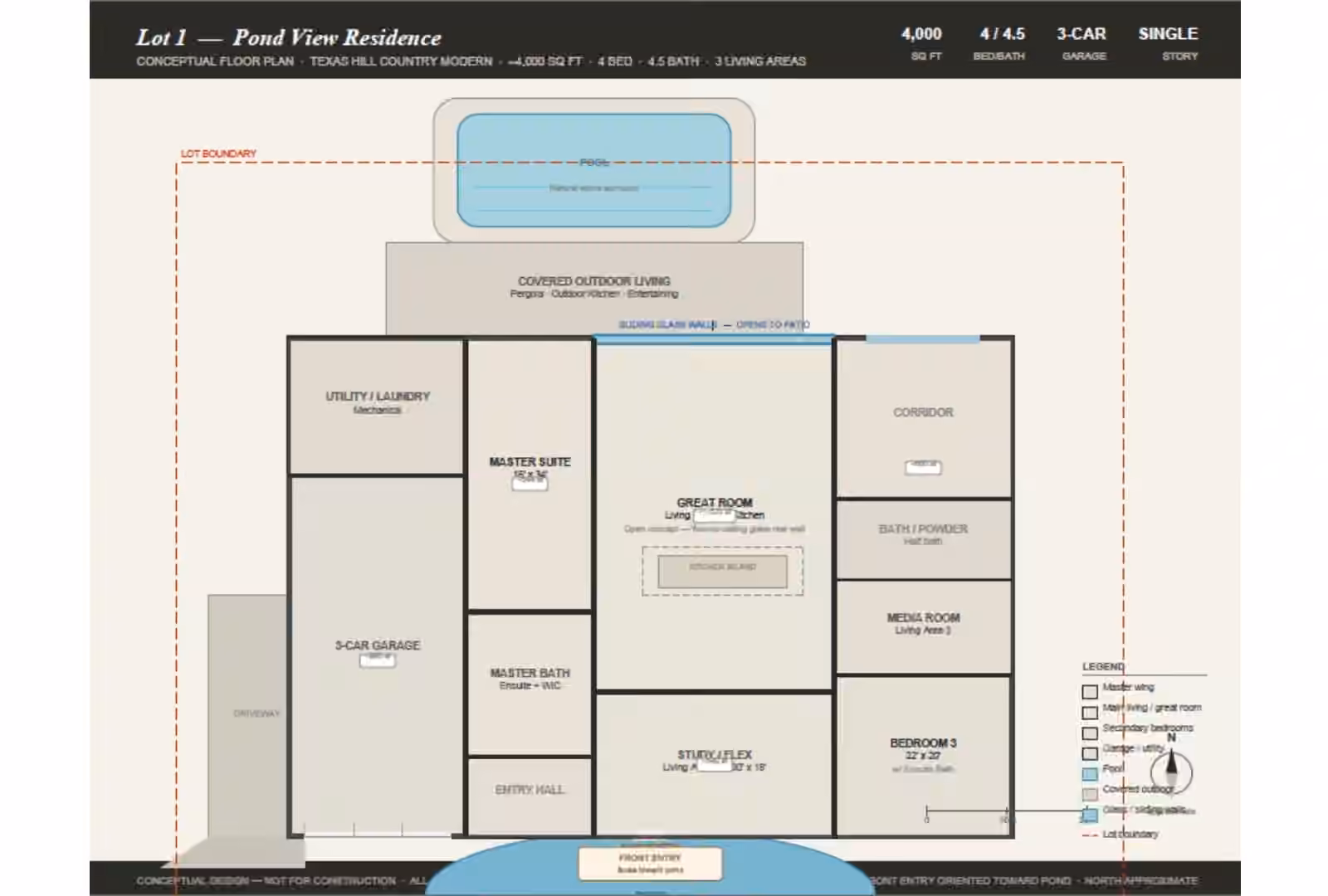Click the "BEDROOM 3" room label

(x=923, y=743)
